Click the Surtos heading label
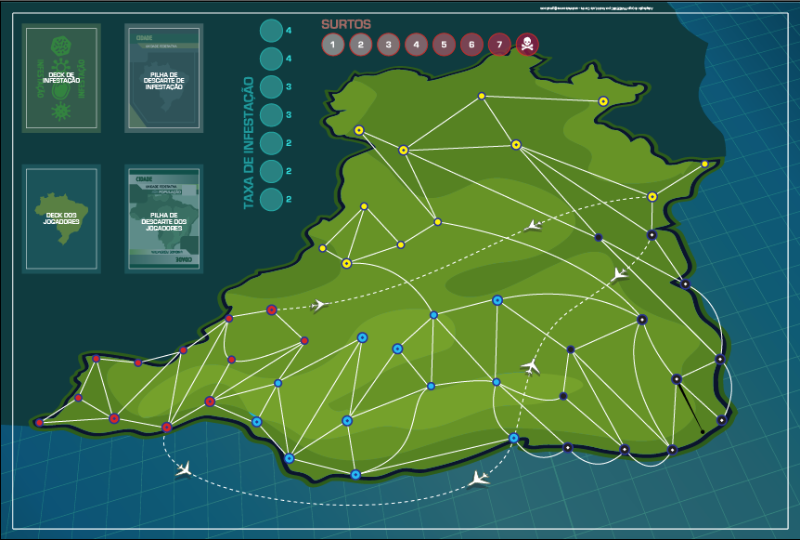The width and height of the screenshot is (800, 540). coord(346,23)
